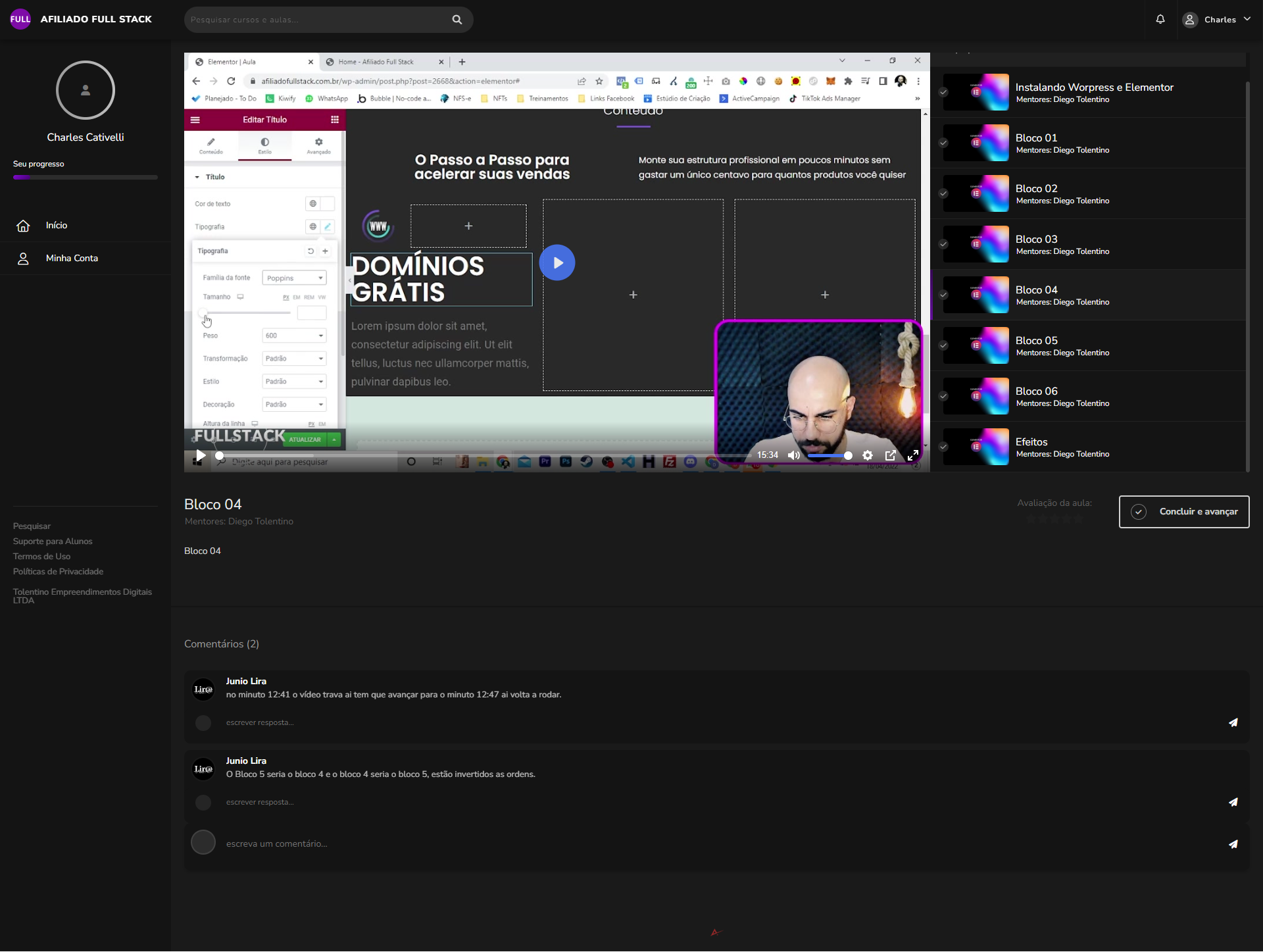Image resolution: width=1263 pixels, height=952 pixels.
Task: Toggle Efeitos lesson completion check
Action: (943, 447)
